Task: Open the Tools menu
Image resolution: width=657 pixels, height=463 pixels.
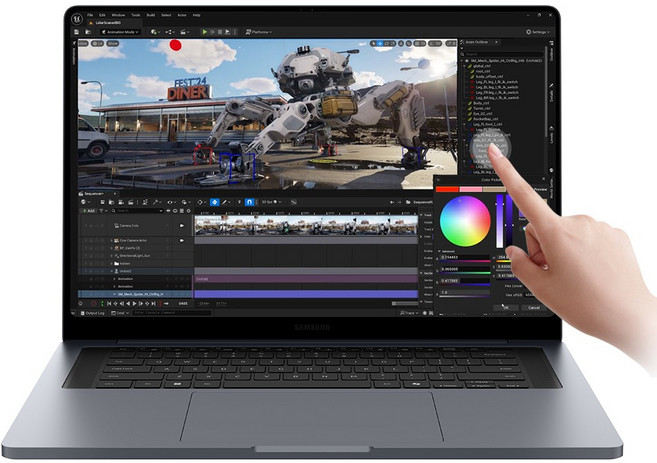Action: pyautogui.click(x=136, y=15)
